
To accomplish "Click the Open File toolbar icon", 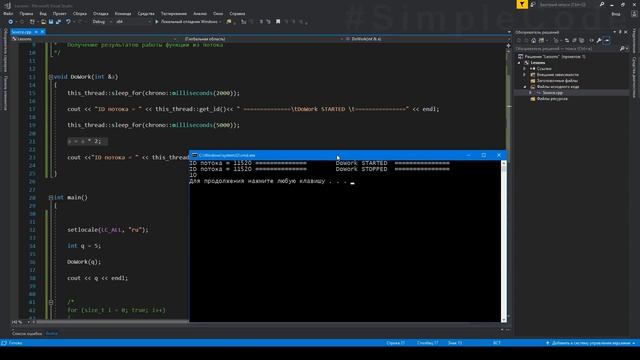I will click(43, 22).
